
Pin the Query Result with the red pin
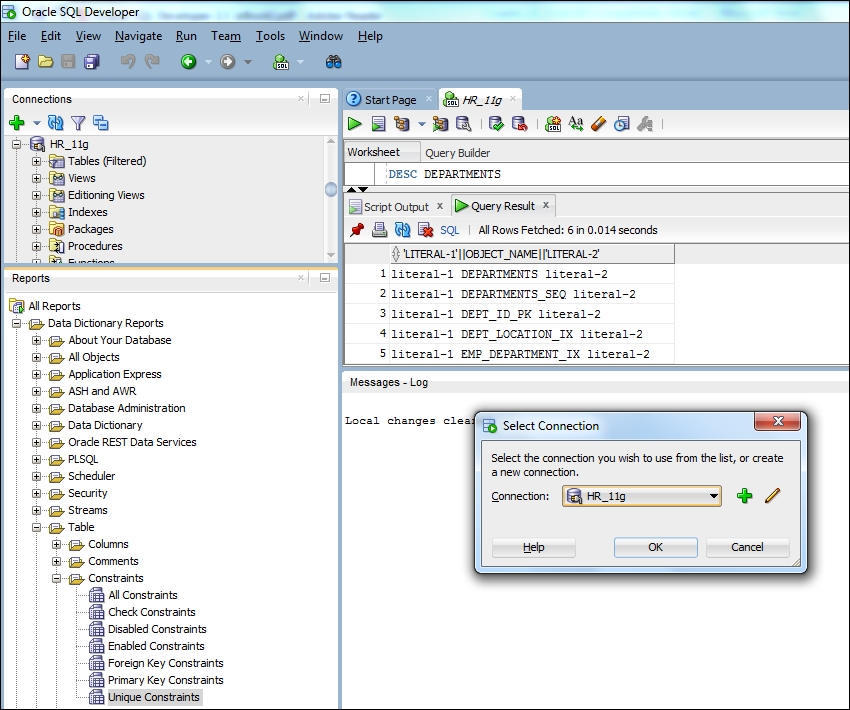357,230
